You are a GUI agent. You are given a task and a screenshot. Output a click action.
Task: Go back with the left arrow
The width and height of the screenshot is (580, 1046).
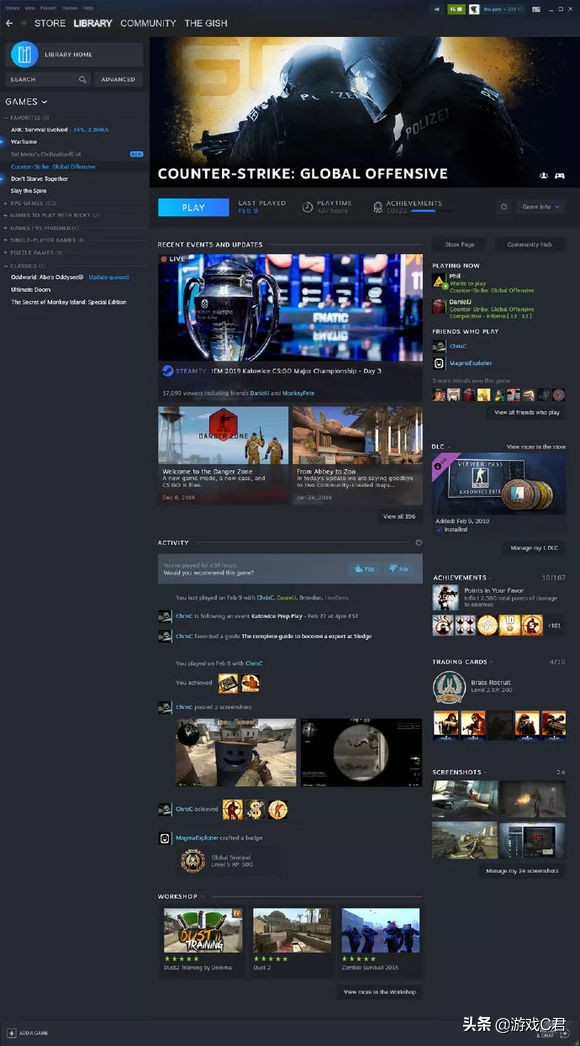pyautogui.click(x=9, y=23)
